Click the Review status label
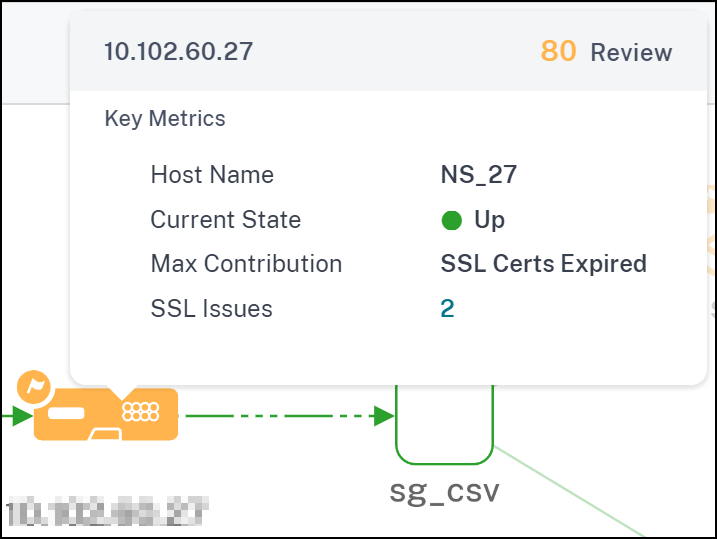Image resolution: width=717 pixels, height=539 pixels. tap(631, 53)
